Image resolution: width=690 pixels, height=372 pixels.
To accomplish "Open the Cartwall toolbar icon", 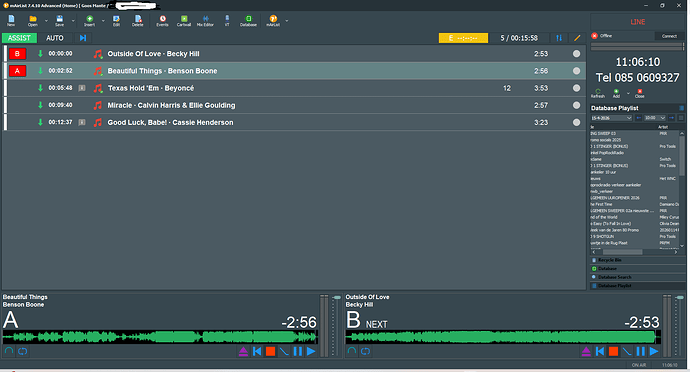I will [x=184, y=21].
